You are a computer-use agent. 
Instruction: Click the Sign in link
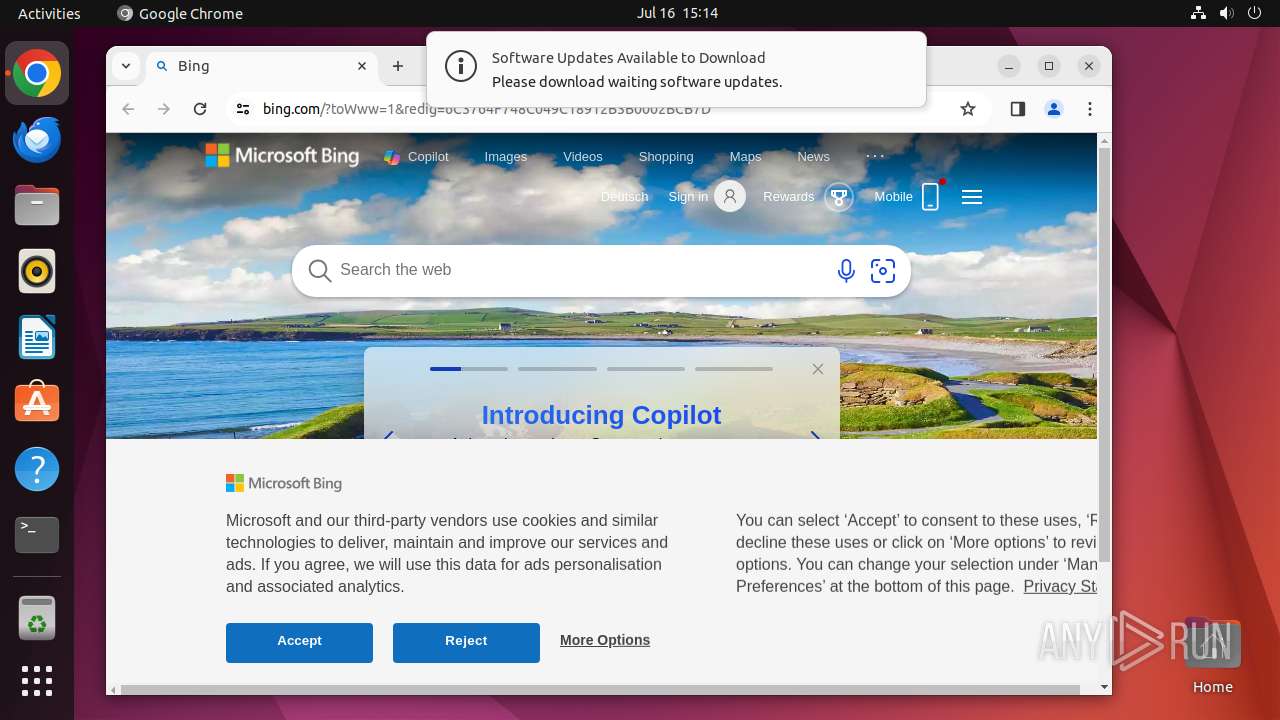pyautogui.click(x=688, y=197)
